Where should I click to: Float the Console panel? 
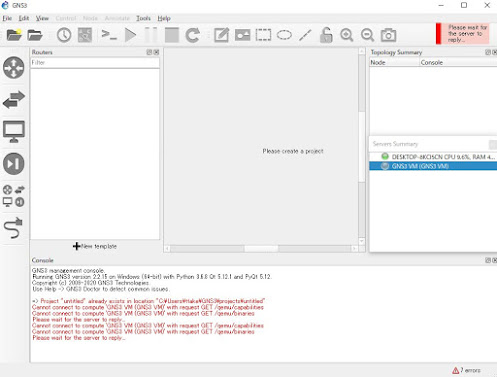click(488, 260)
